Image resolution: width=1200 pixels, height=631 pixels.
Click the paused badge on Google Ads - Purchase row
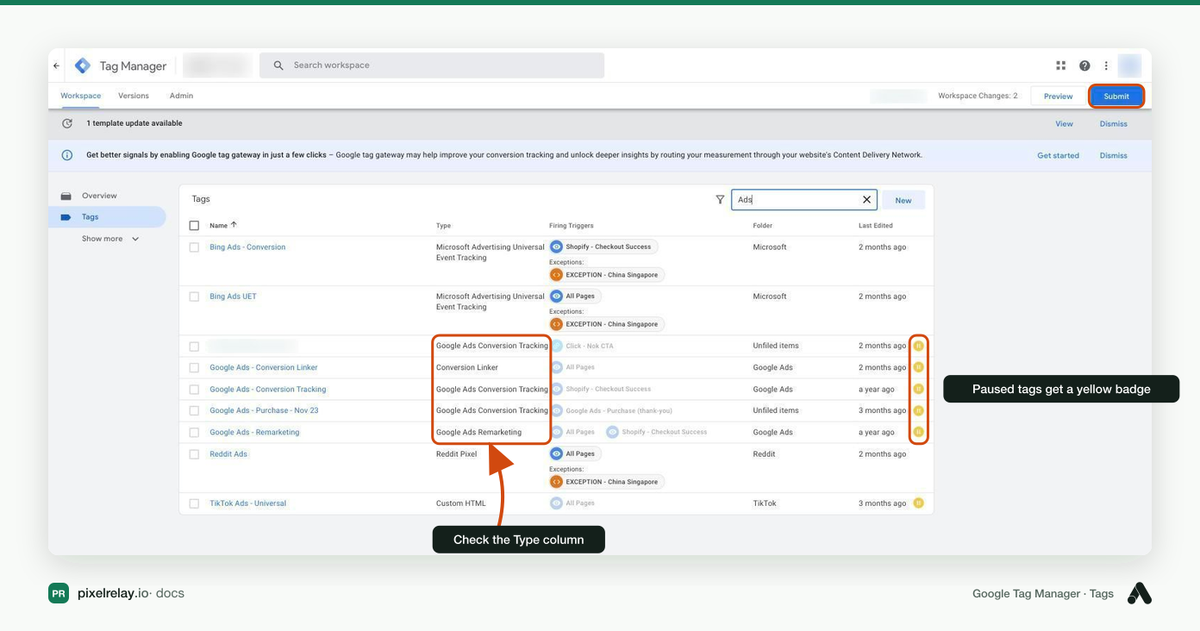[x=919, y=410]
